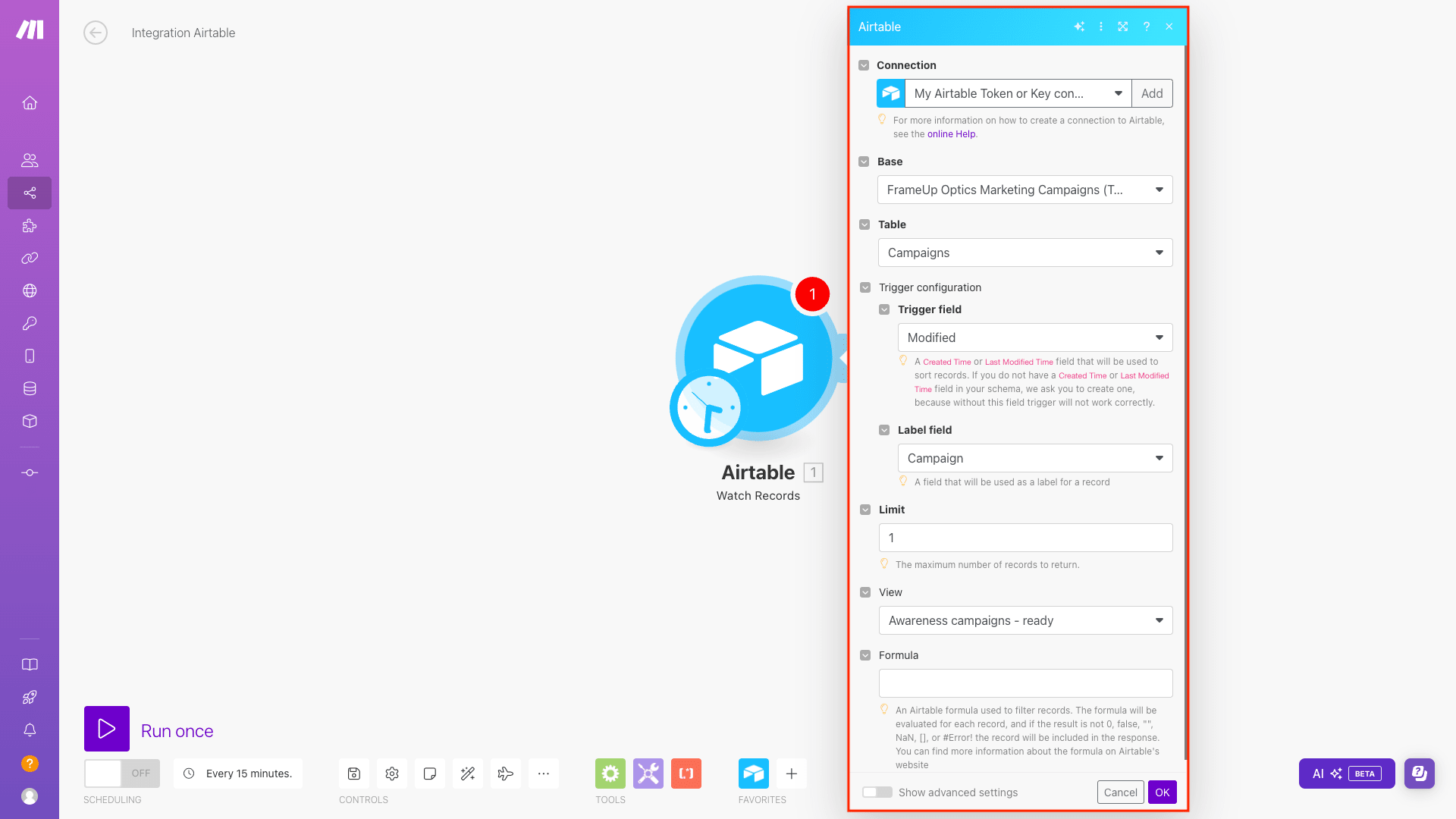Image resolution: width=1456 pixels, height=819 pixels.
Task: Save the scenario with the floppy disk icon
Action: pyautogui.click(x=353, y=773)
